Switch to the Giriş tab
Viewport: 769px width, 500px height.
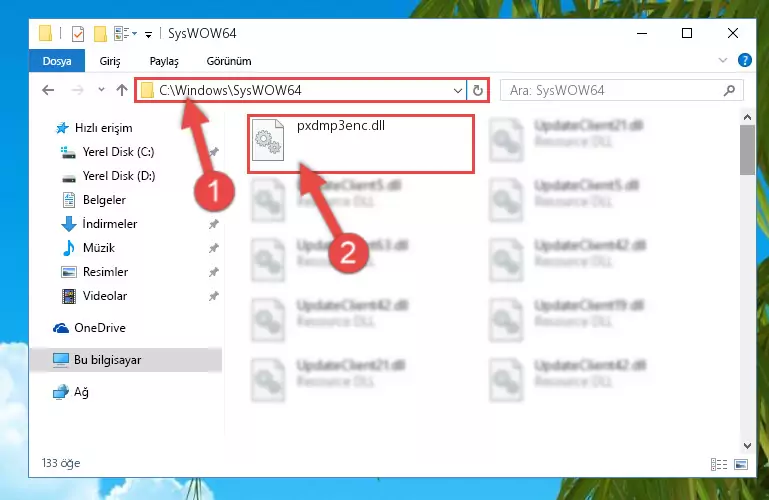point(110,61)
